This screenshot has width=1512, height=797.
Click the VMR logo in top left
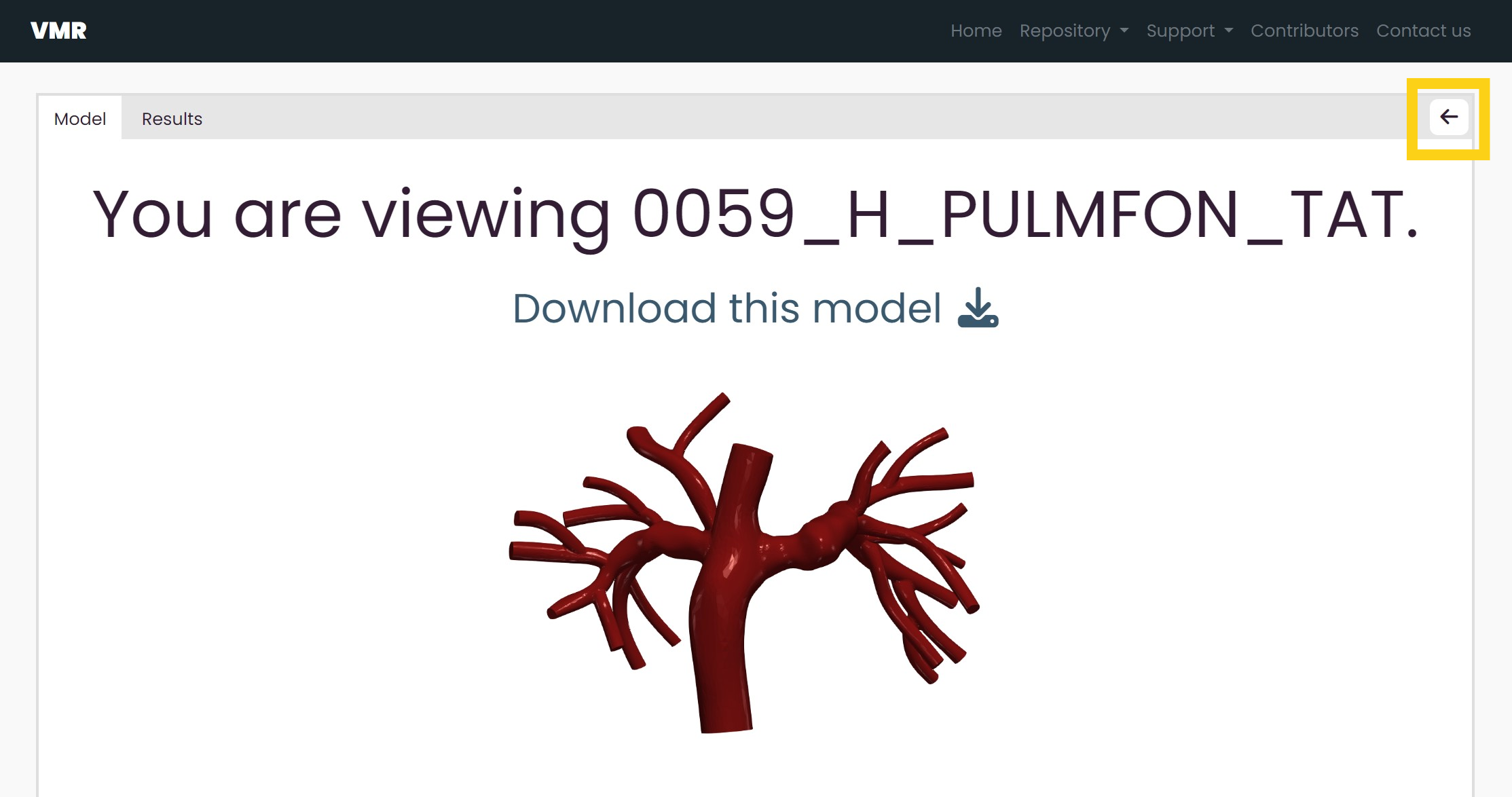[x=57, y=30]
